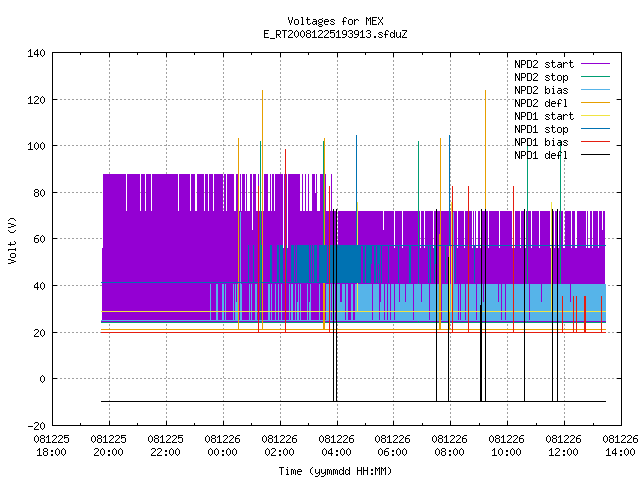Image resolution: width=640 pixels, height=480 pixels.
Task: Click the orange NPD2 defl legend line sample
Action: tap(595, 102)
